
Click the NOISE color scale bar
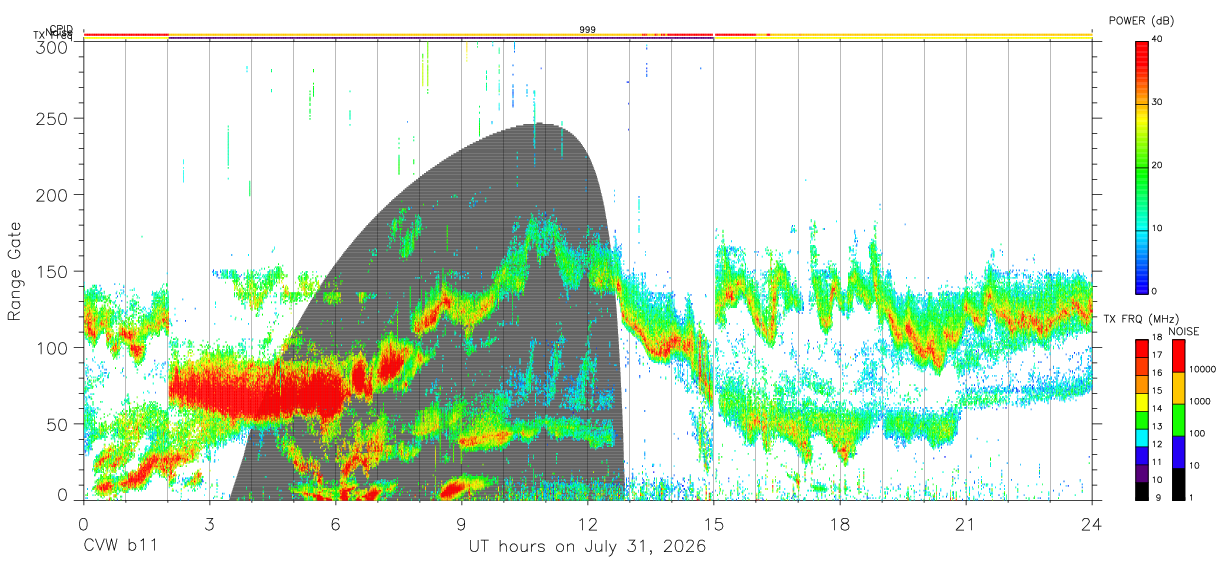pyautogui.click(x=1178, y=419)
